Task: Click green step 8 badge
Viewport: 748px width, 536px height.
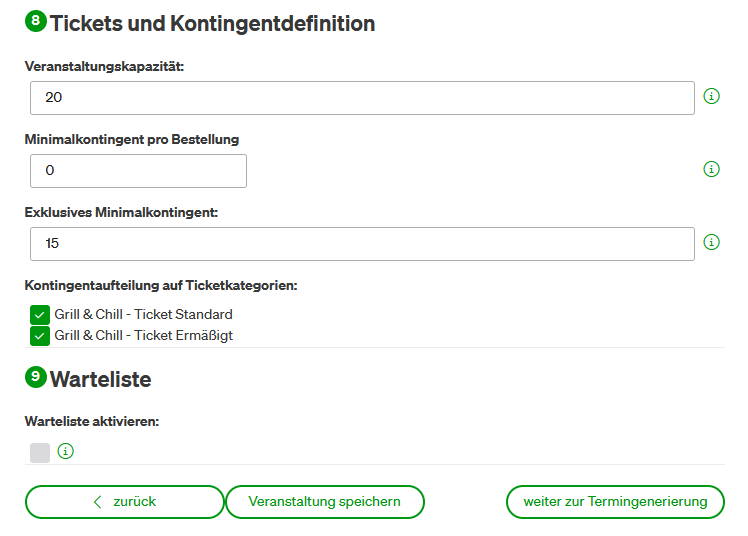Action: coord(36,21)
